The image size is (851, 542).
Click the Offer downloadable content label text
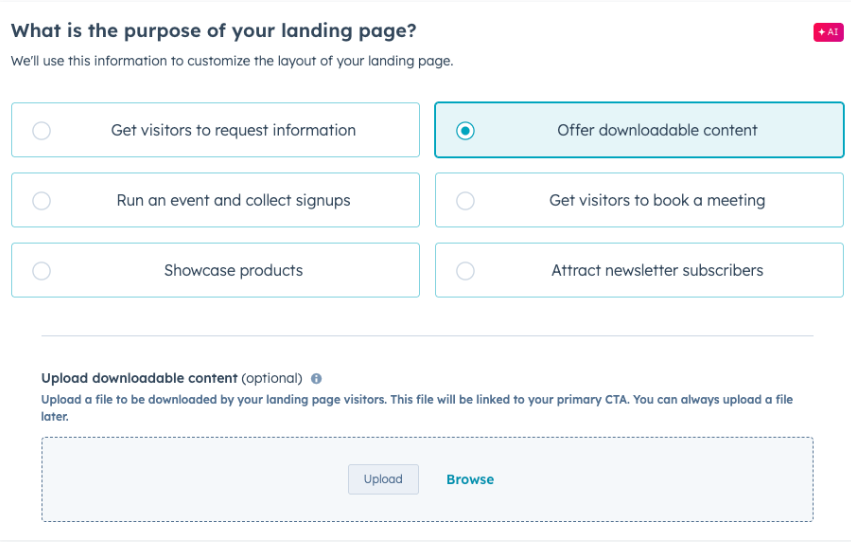point(657,130)
